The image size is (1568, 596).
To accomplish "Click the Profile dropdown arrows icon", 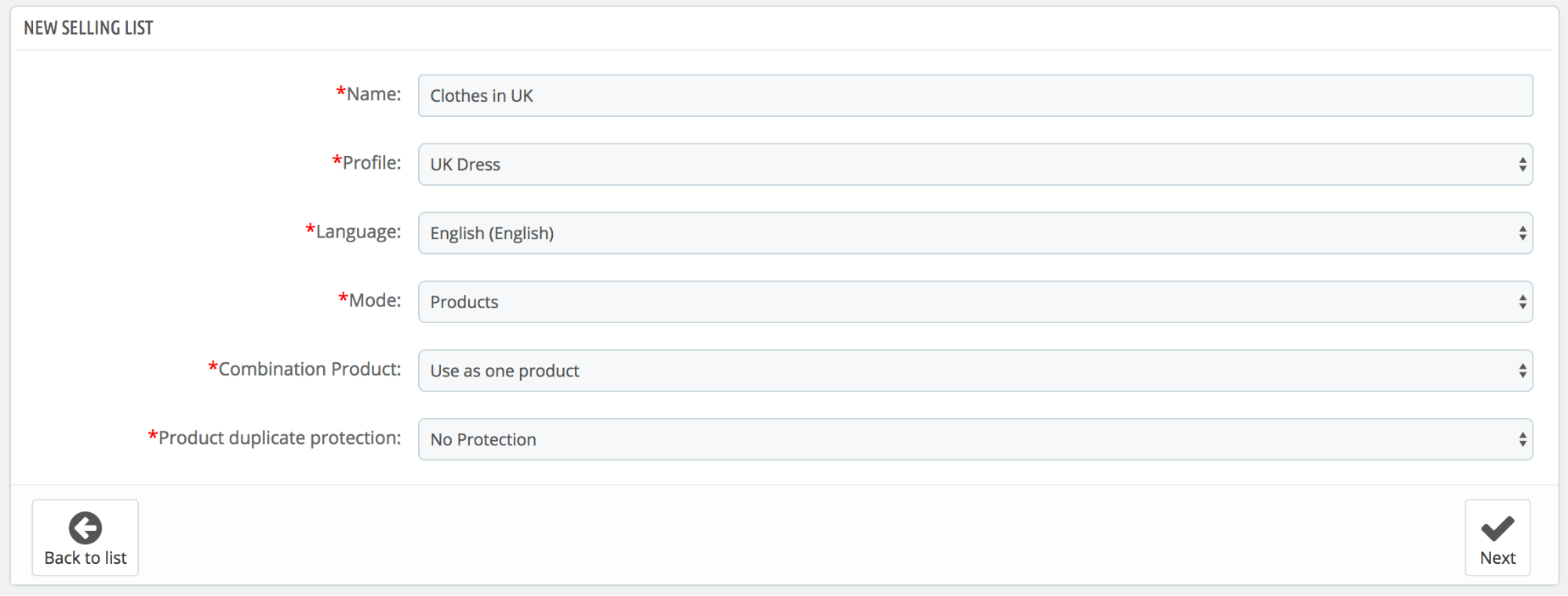I will (1522, 165).
